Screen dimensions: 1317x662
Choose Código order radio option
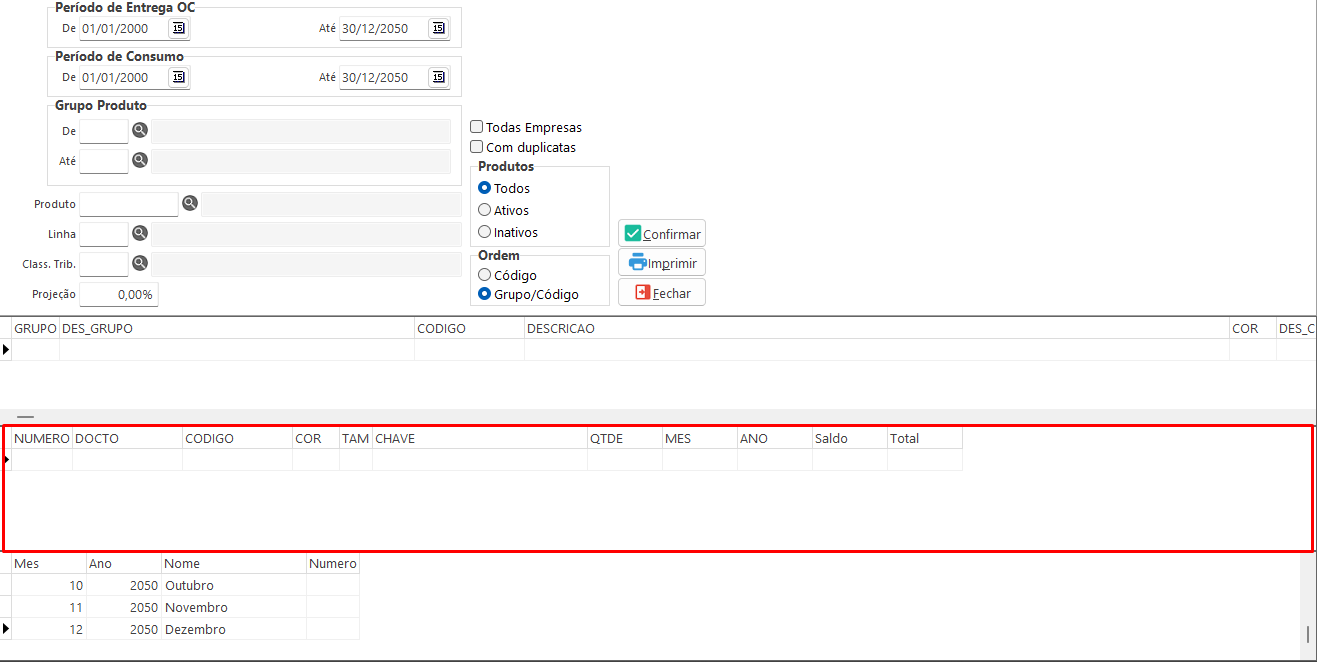485,274
